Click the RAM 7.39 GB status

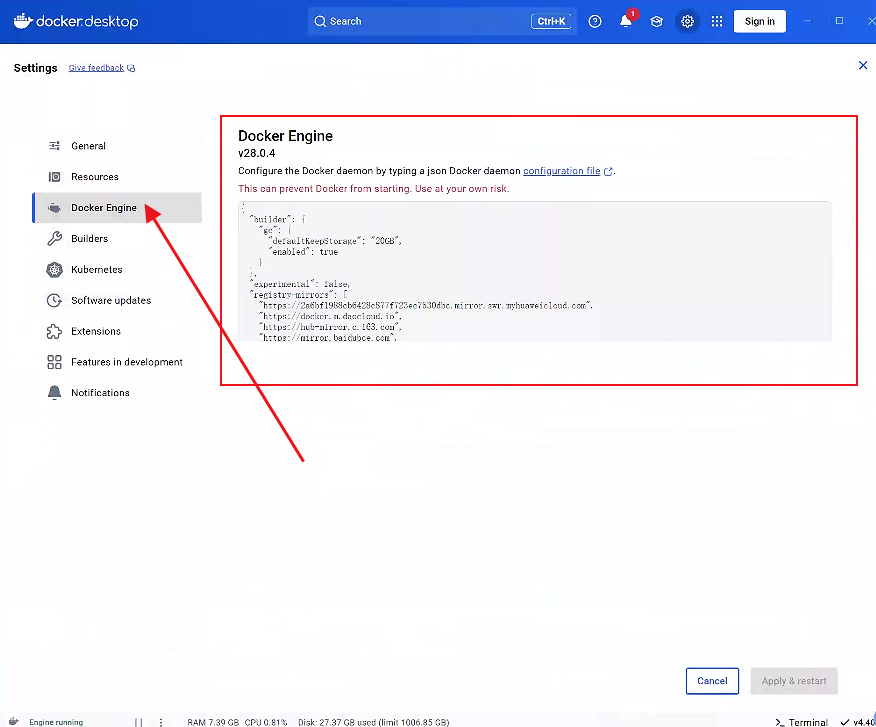[x=213, y=722]
